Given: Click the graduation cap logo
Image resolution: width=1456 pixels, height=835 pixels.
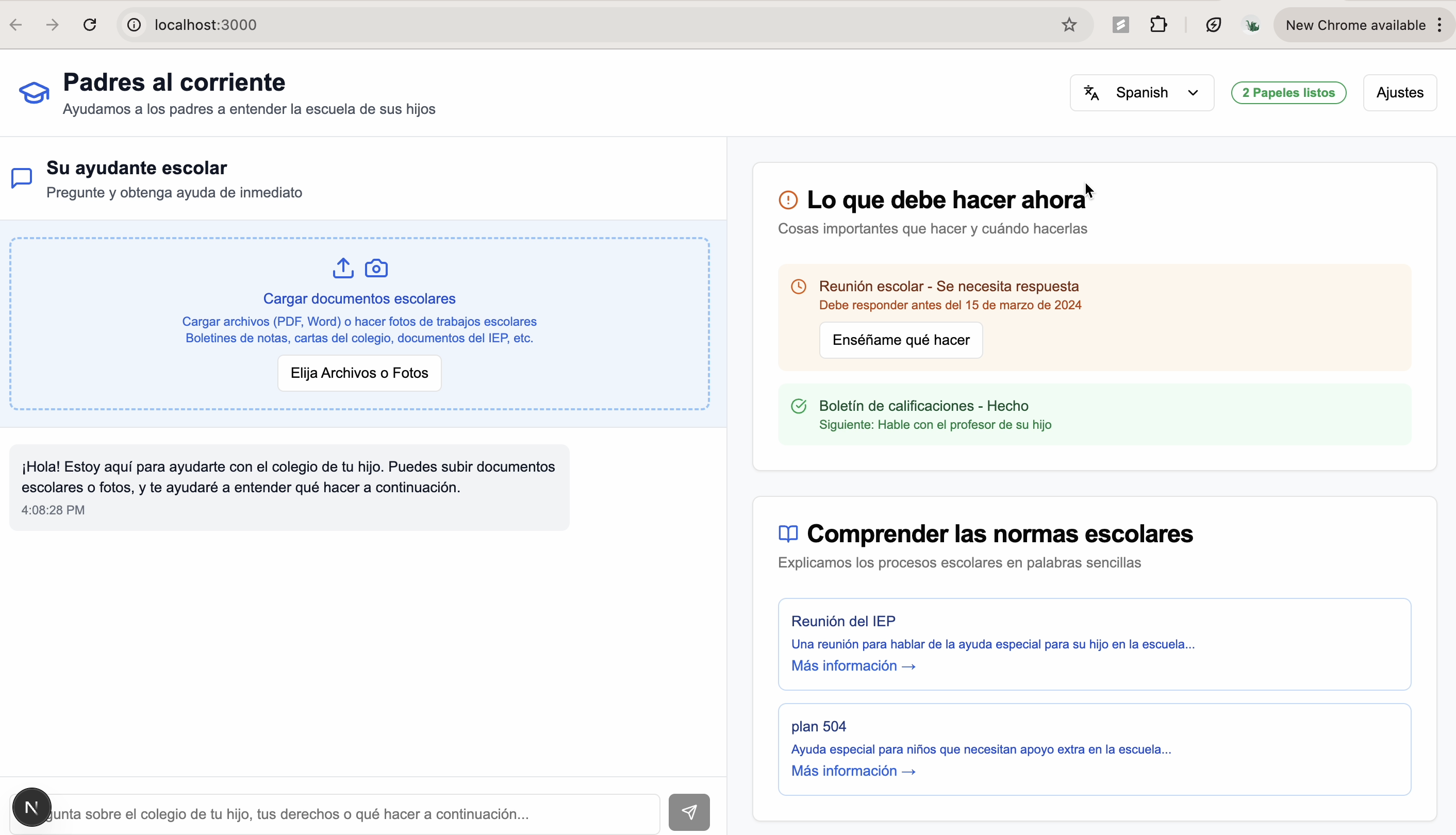Looking at the screenshot, I should coord(34,93).
